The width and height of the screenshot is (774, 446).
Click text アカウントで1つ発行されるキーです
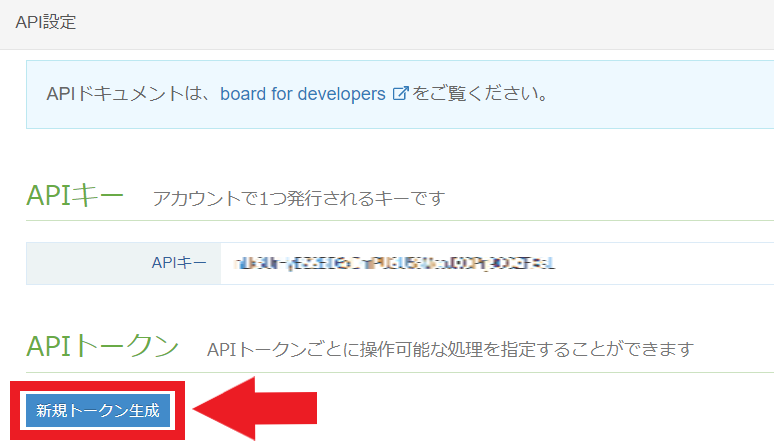299,199
